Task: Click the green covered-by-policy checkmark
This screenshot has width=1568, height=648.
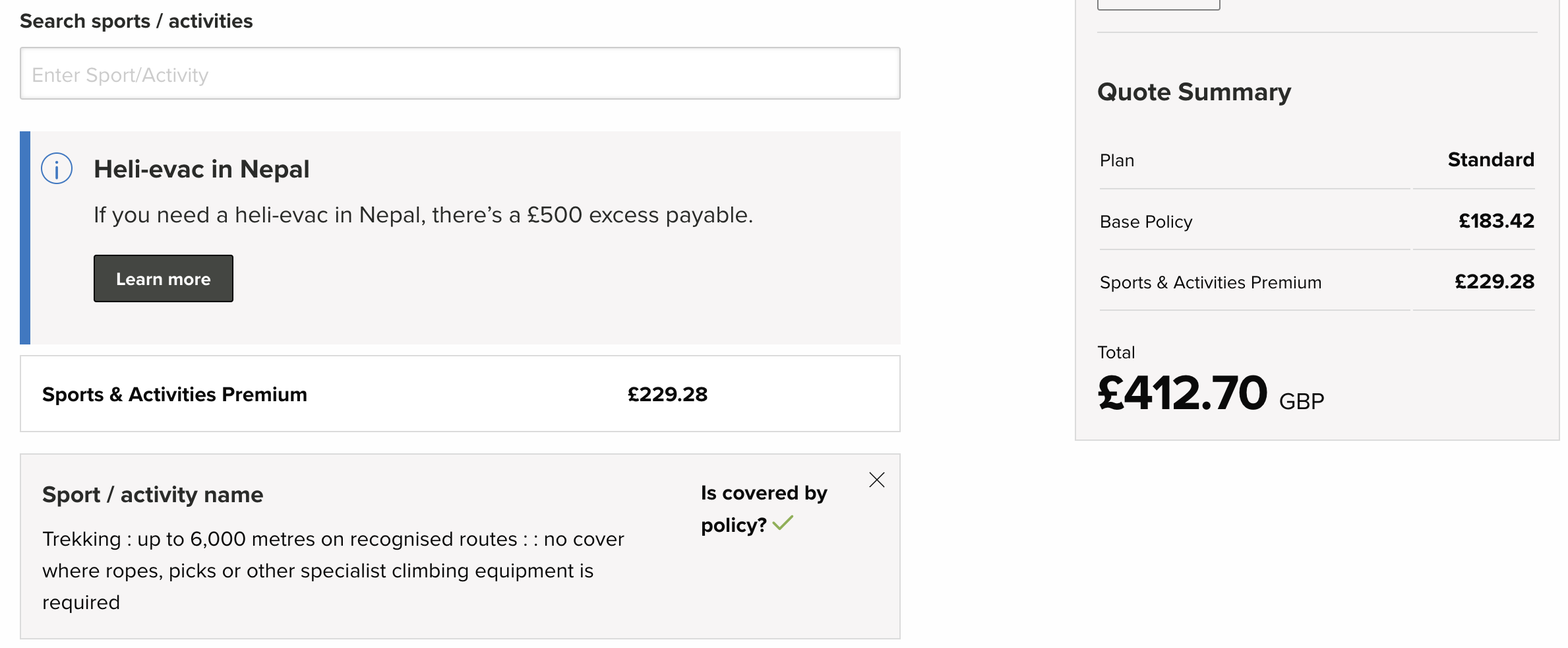Action: click(783, 523)
